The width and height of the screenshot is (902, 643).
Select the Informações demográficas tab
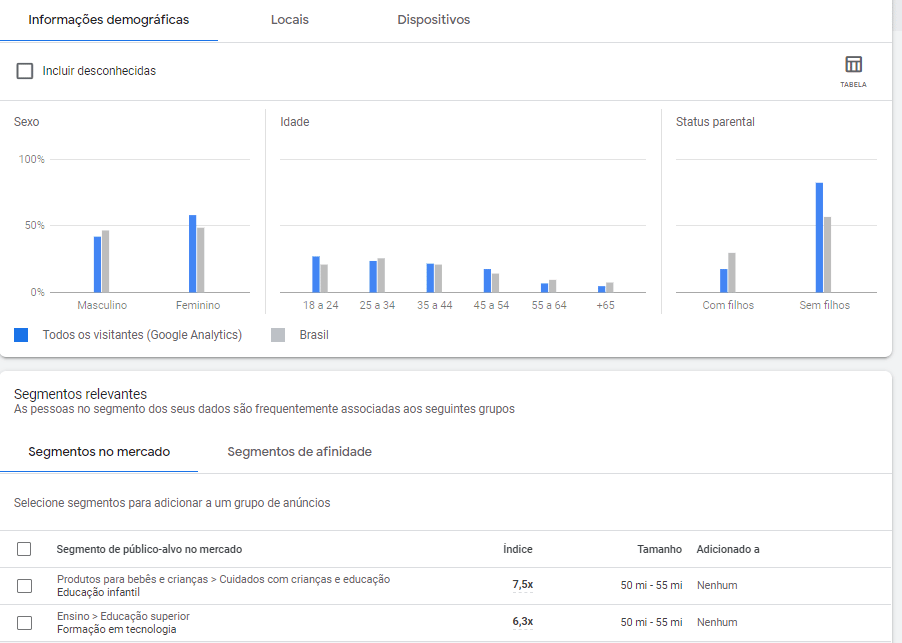pos(108,20)
